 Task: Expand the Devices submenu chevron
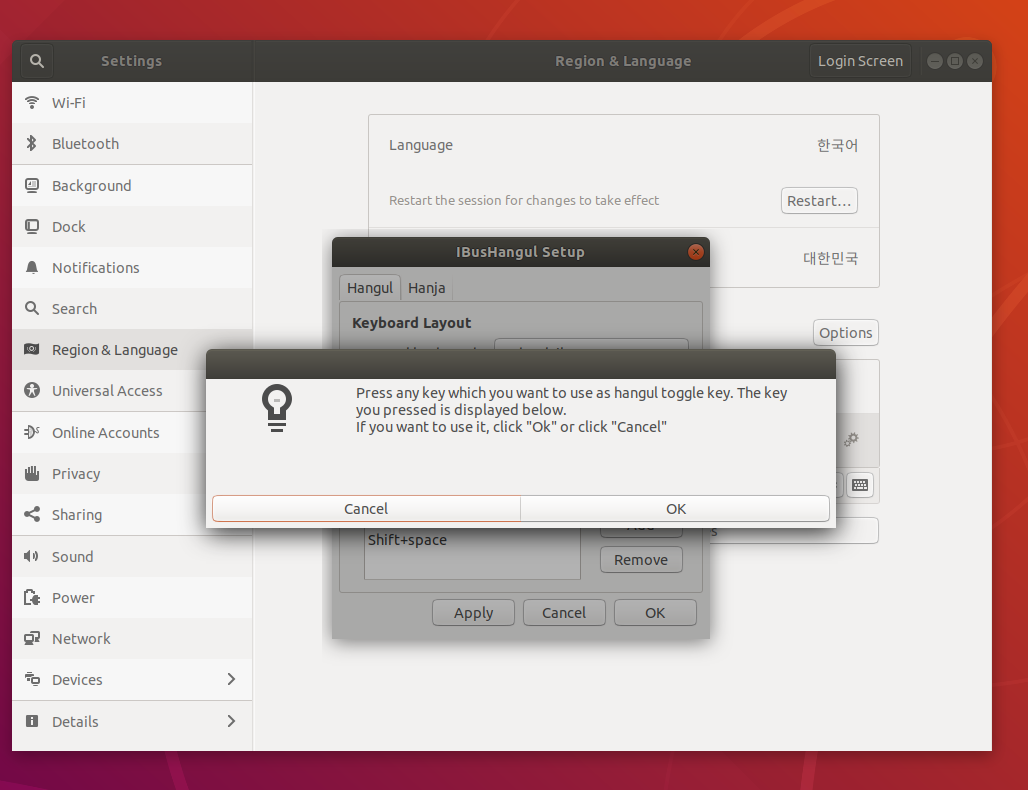[231, 679]
